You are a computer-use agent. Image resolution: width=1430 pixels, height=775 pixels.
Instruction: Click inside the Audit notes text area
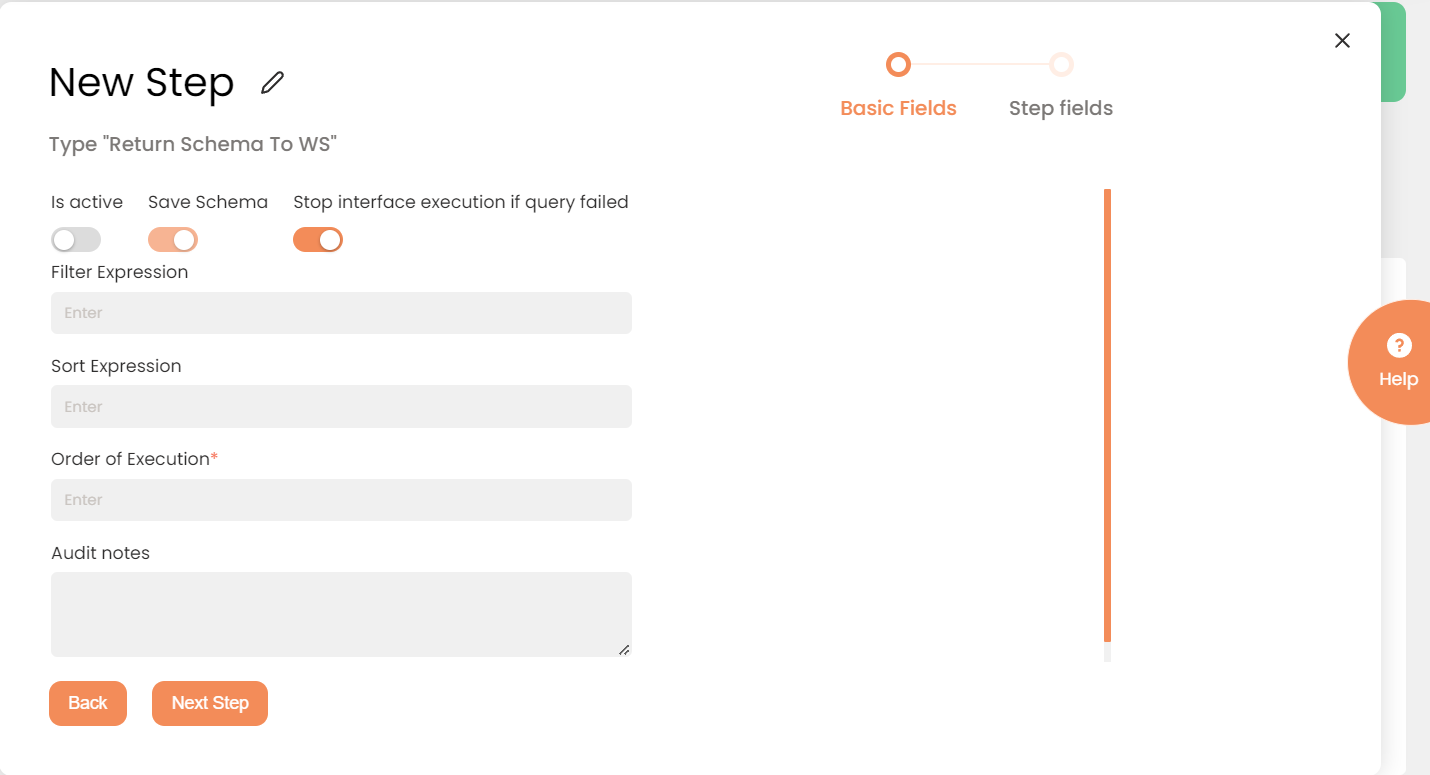pyautogui.click(x=341, y=614)
